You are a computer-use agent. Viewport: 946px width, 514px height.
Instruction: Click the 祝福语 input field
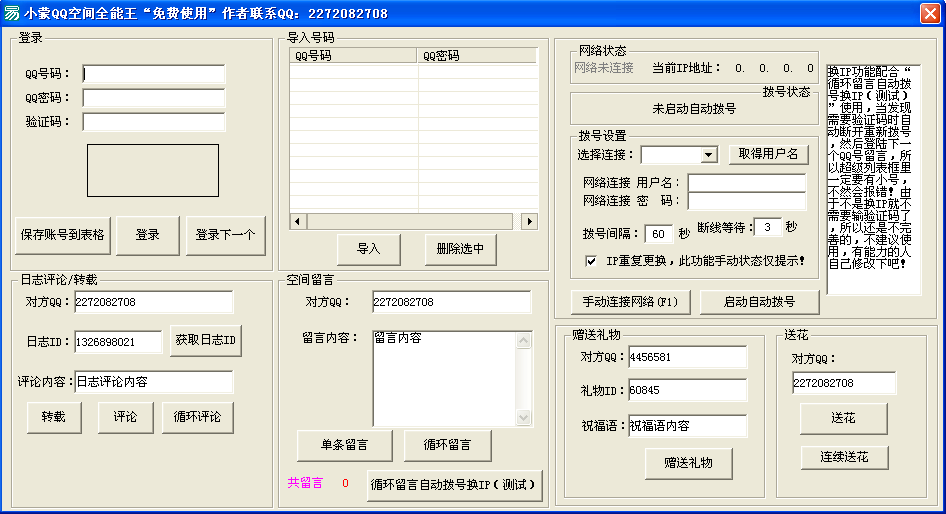pyautogui.click(x=687, y=426)
